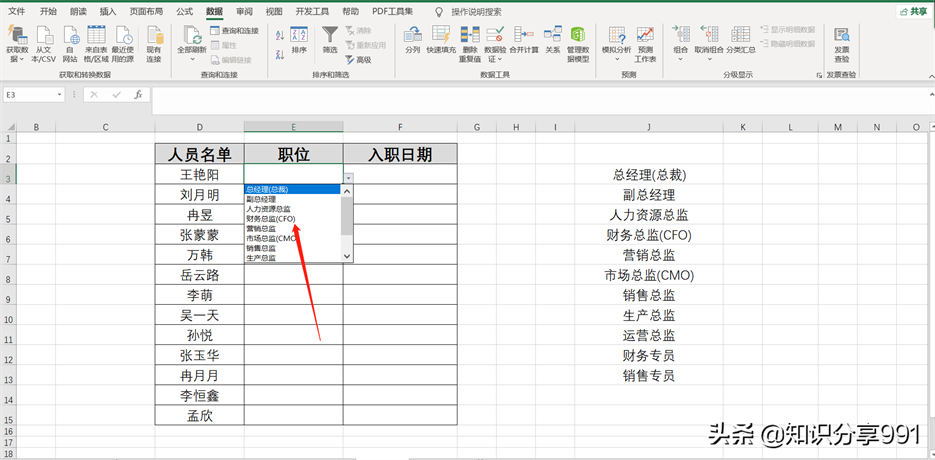This screenshot has width=935, height=460.
Task: Click the 操作说明搜索 search box
Action: point(476,11)
